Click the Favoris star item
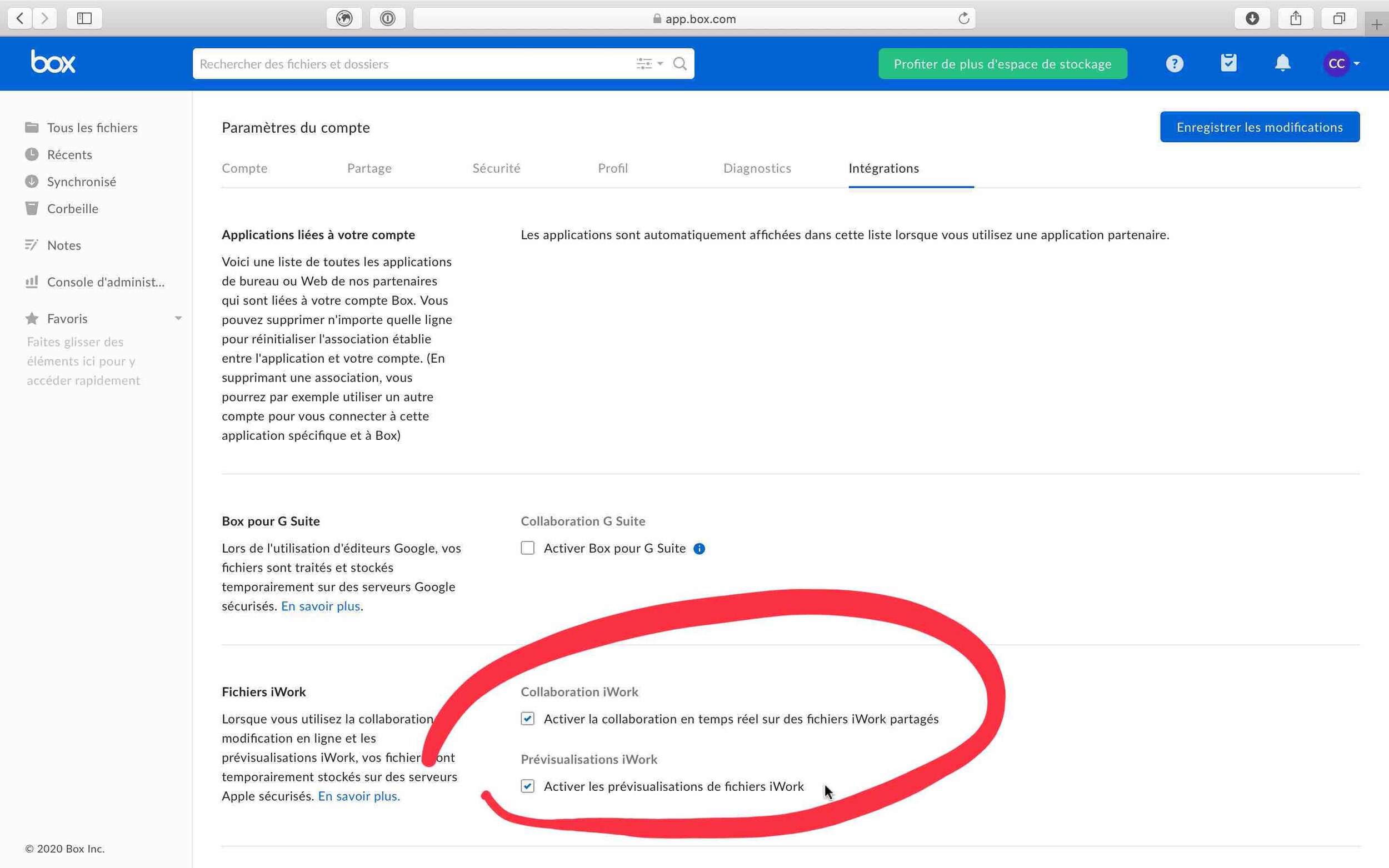This screenshot has height=868, width=1389. click(56, 319)
